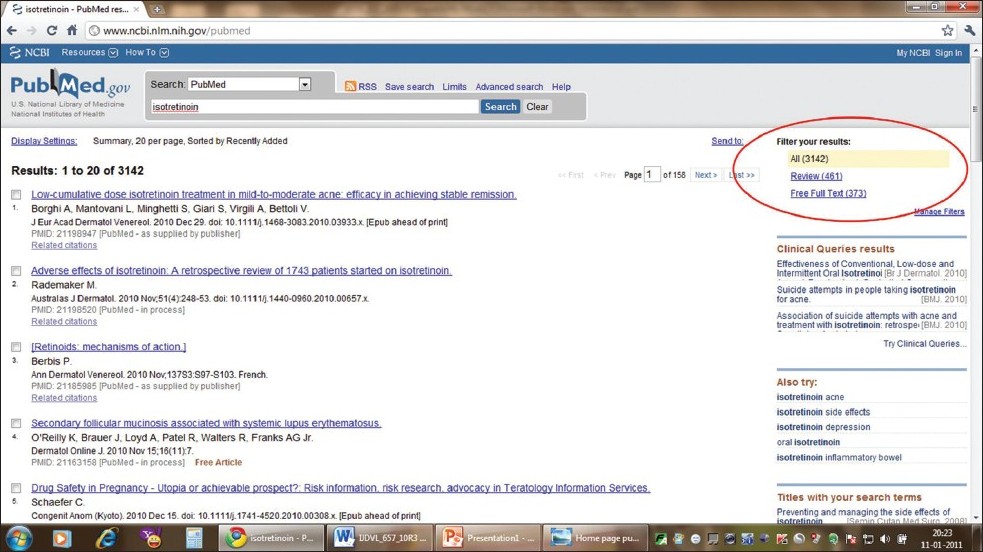Click the browser forward arrow
The image size is (983, 552).
tap(32, 30)
